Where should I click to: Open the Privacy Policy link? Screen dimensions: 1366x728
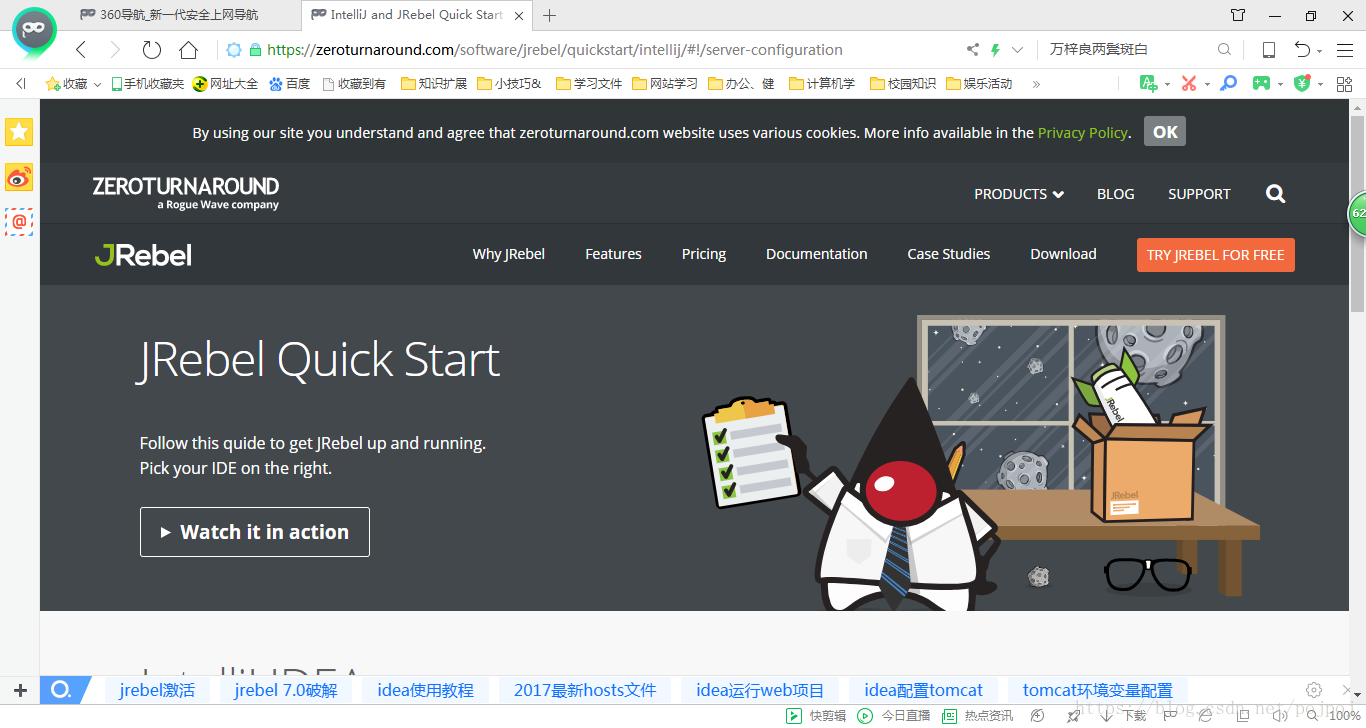1083,133
